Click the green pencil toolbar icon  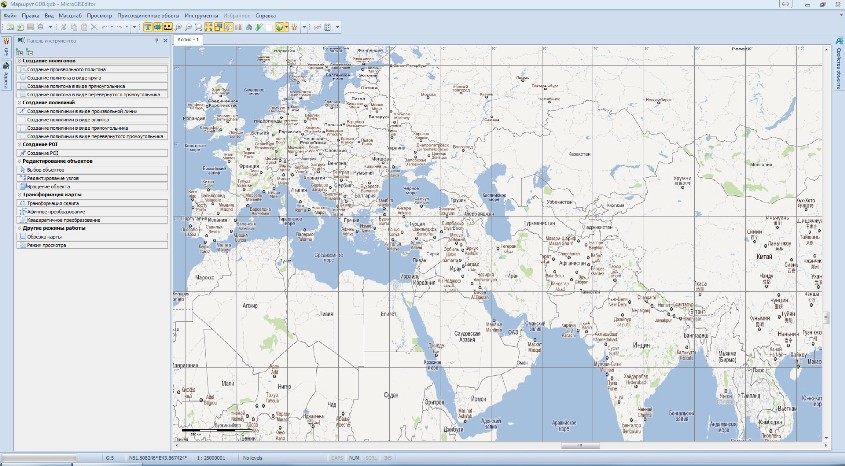[259, 27]
